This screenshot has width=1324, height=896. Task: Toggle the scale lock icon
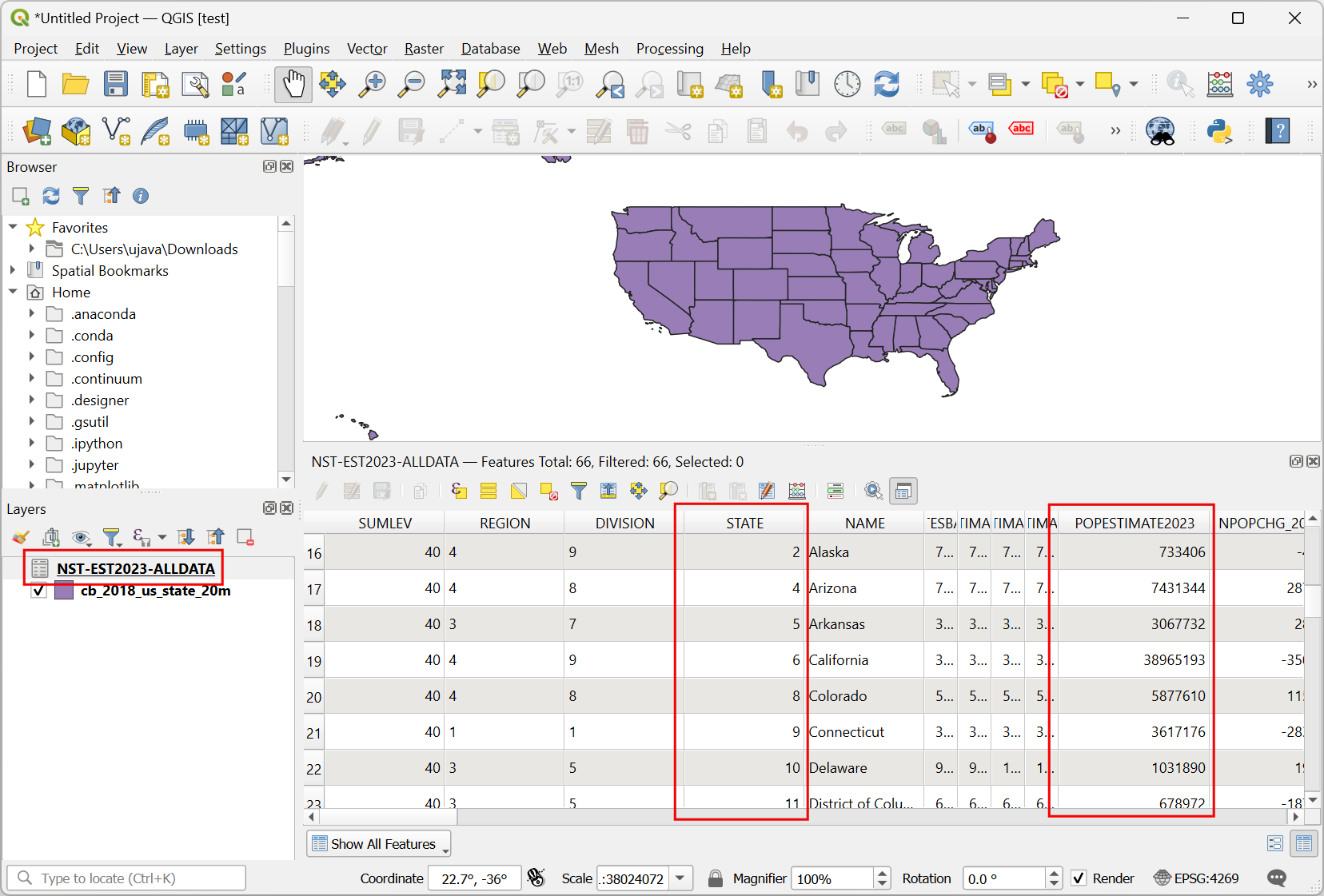click(x=716, y=878)
